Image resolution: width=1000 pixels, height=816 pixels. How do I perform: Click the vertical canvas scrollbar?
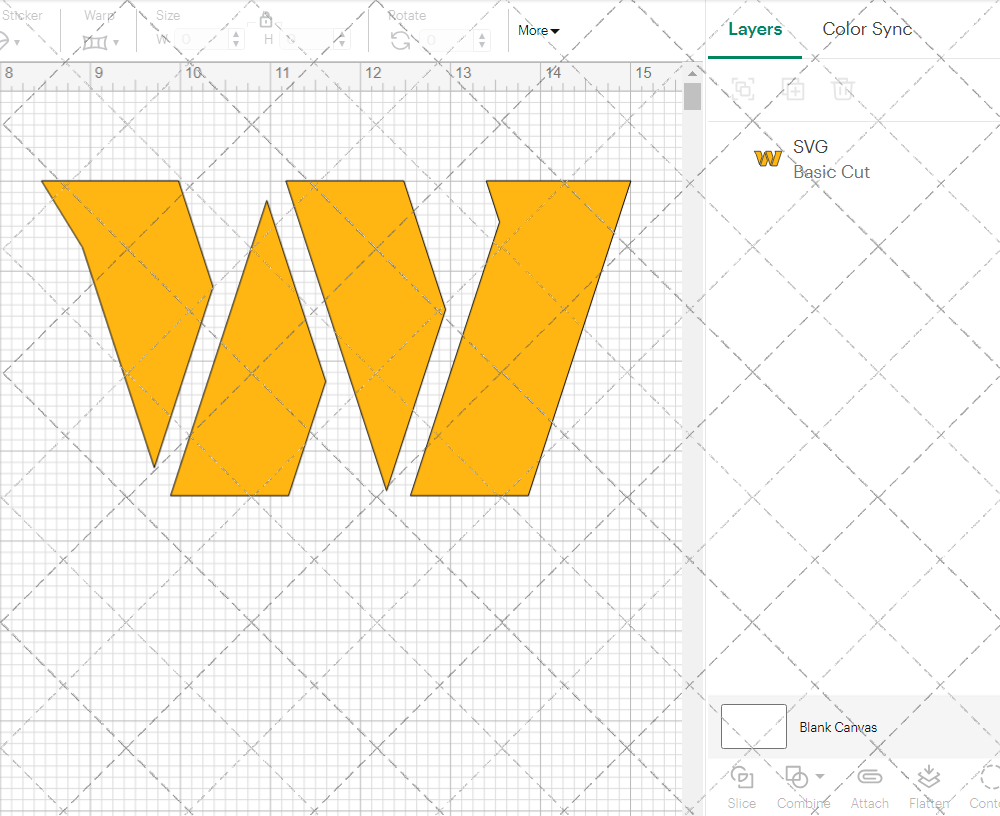click(x=692, y=97)
